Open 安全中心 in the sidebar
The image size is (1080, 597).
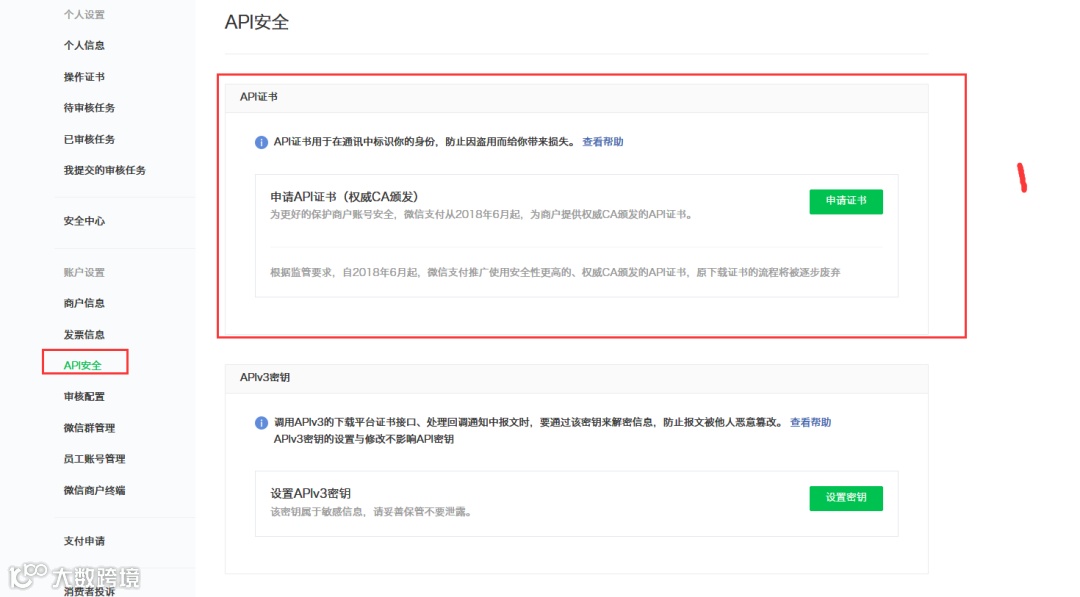(84, 221)
